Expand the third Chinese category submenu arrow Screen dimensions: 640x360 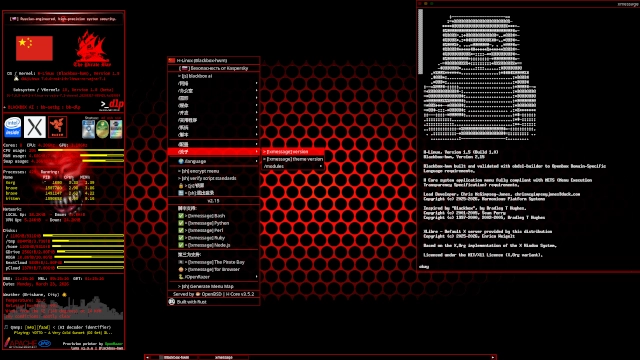[x=256, y=98]
